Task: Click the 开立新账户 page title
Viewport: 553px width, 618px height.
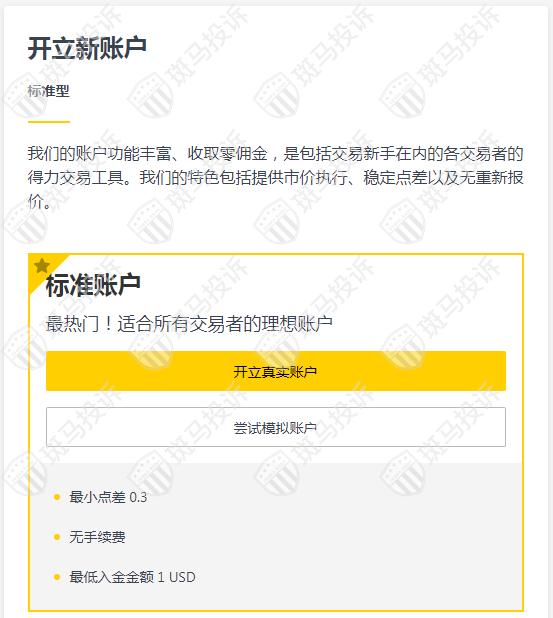Action: [87, 48]
